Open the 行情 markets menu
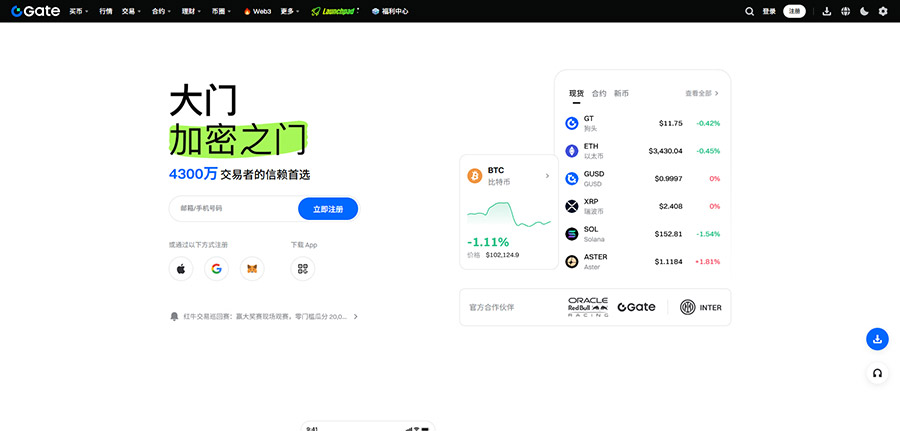 pyautogui.click(x=106, y=11)
